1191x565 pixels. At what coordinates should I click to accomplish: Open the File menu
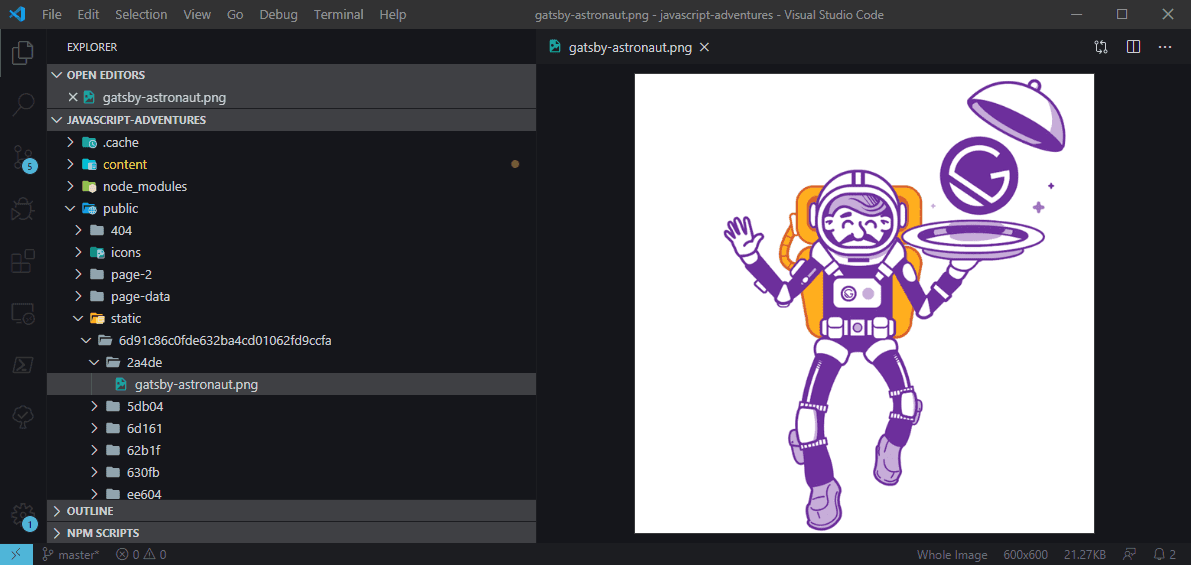pos(52,14)
